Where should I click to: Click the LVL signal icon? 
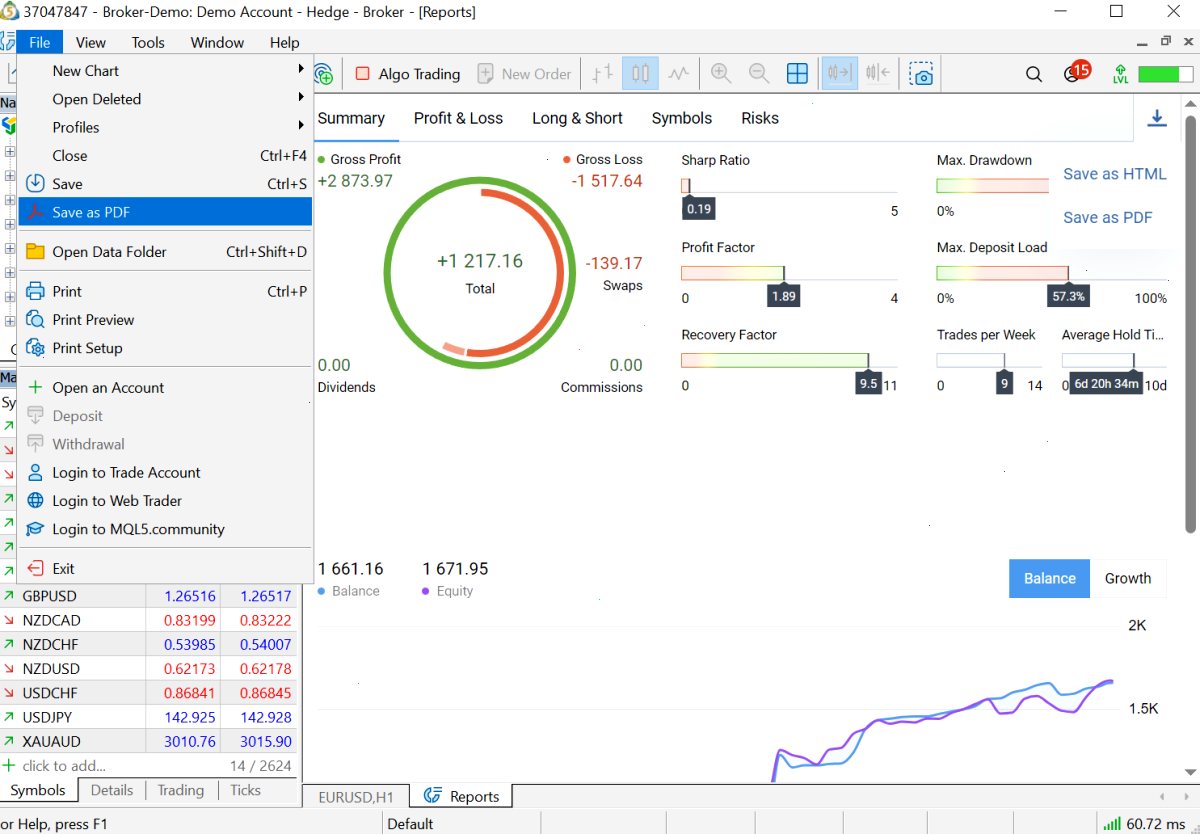click(1120, 74)
